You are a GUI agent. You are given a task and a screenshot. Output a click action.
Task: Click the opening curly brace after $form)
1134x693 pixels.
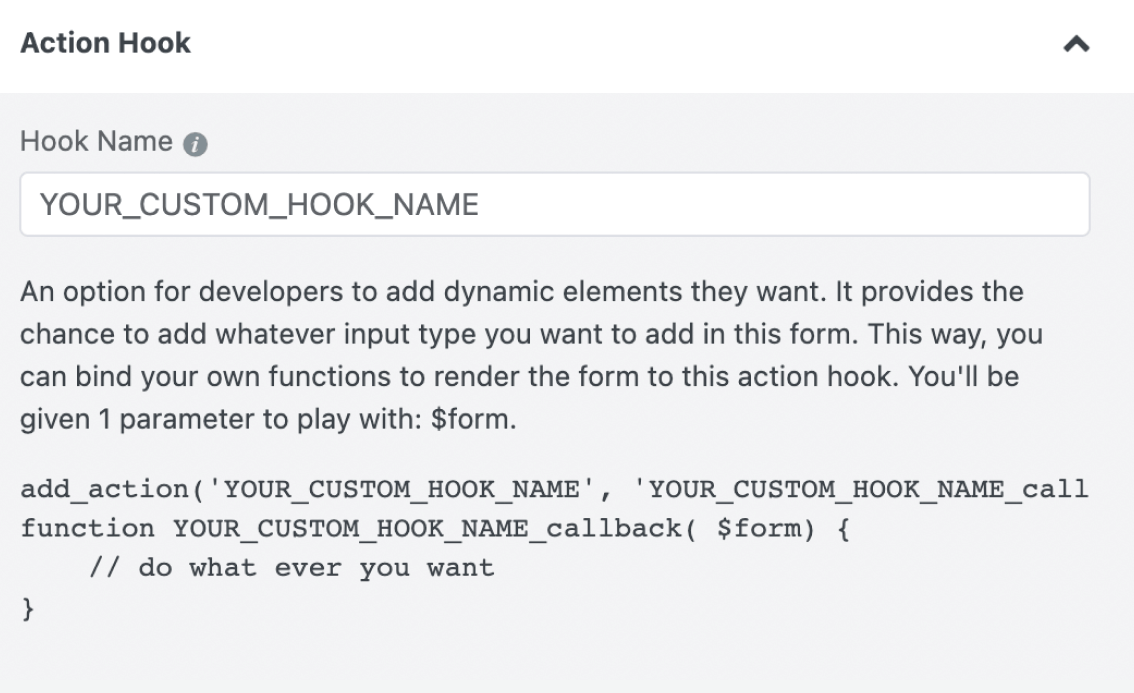(842, 529)
